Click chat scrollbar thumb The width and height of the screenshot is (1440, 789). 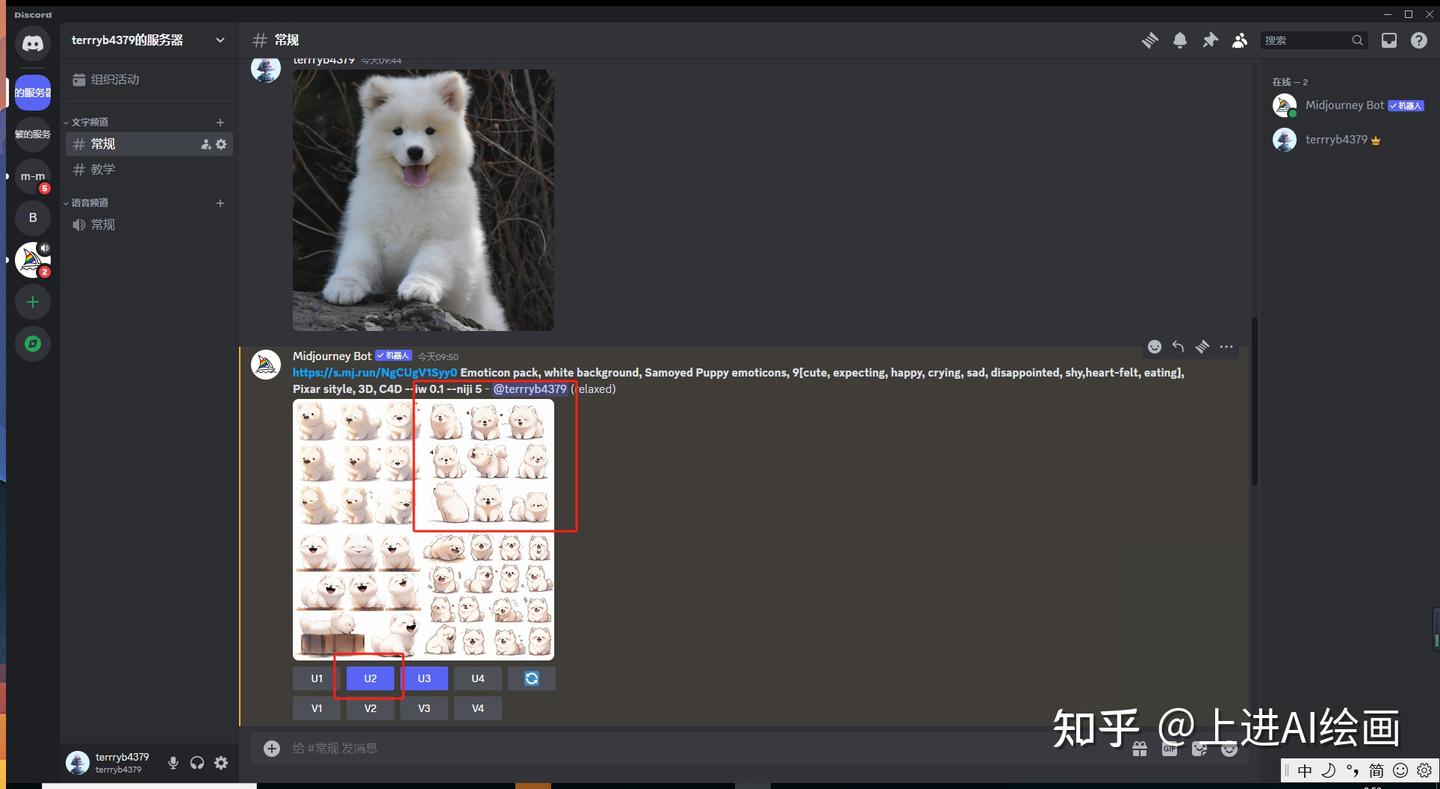coord(1255,402)
